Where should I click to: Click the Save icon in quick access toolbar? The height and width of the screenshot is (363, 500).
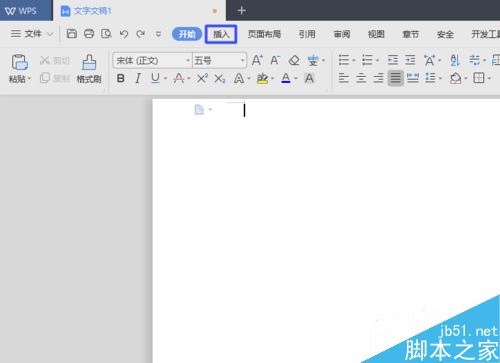[72, 34]
